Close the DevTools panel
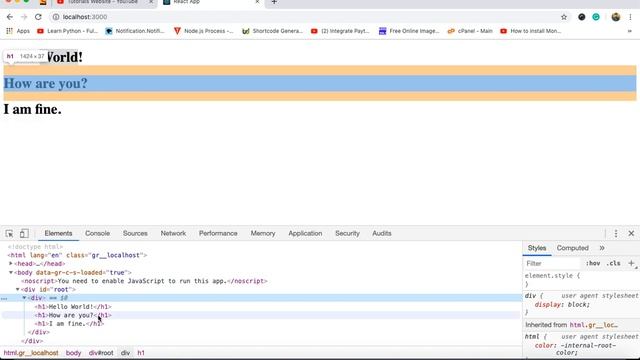 (x=631, y=233)
